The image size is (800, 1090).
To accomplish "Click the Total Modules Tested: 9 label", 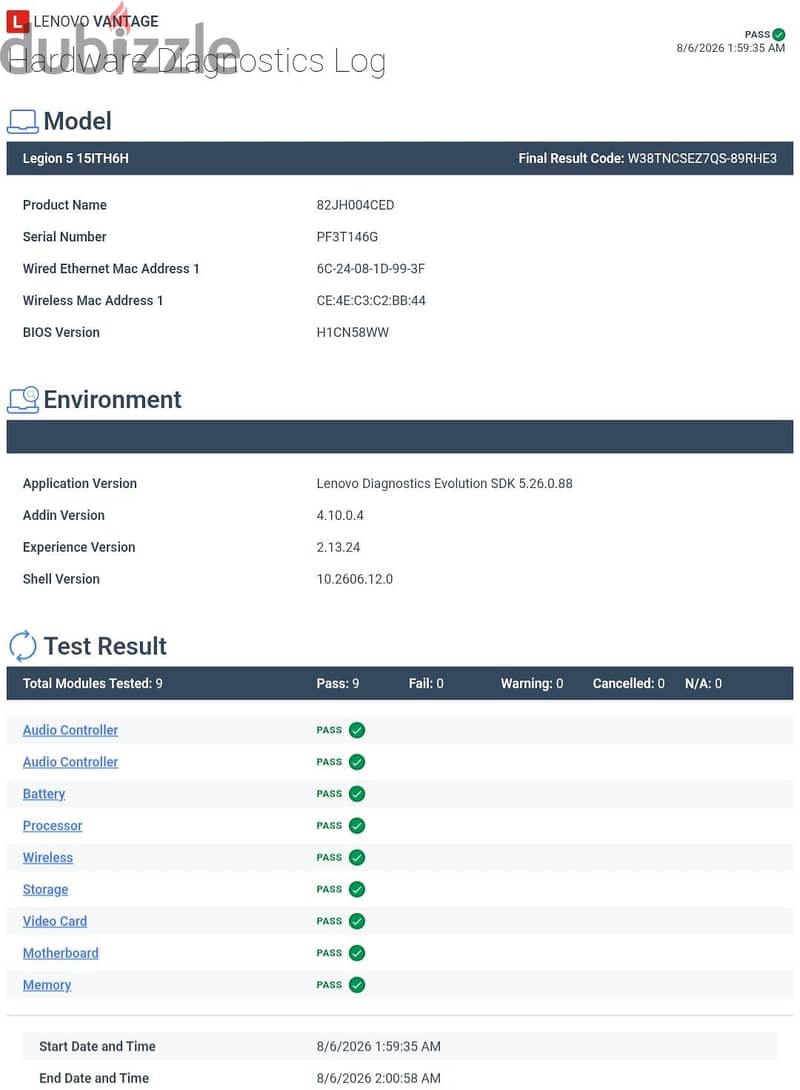I will 92,683.
